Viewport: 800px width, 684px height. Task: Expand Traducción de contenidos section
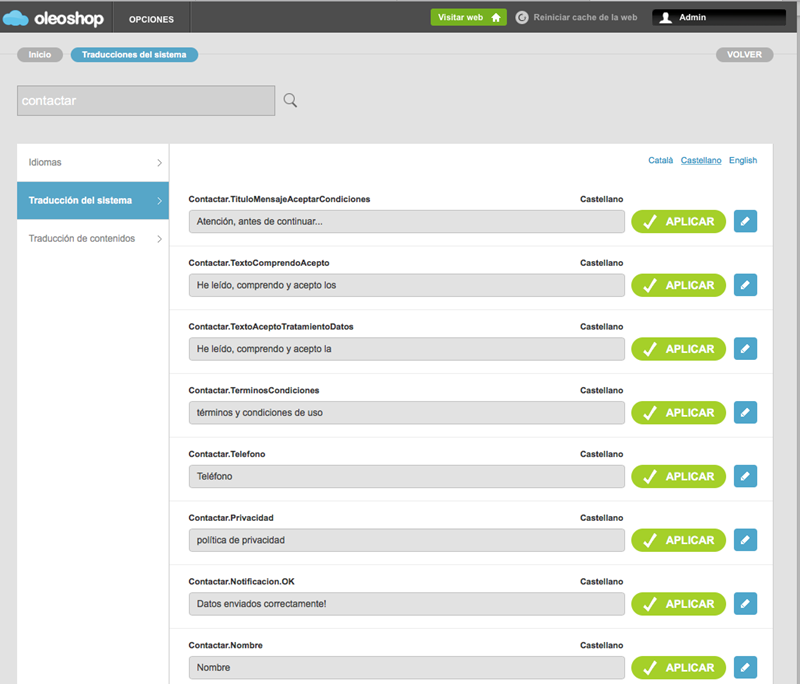[x=93, y=238]
